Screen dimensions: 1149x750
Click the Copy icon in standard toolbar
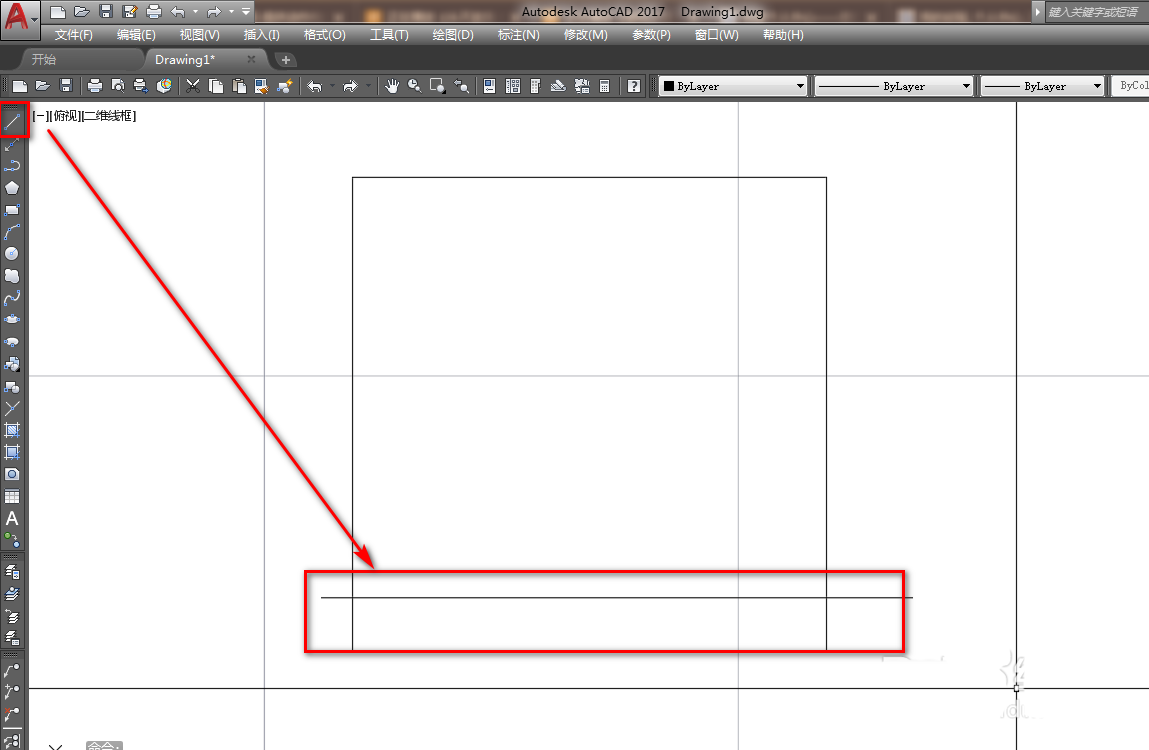coord(216,87)
